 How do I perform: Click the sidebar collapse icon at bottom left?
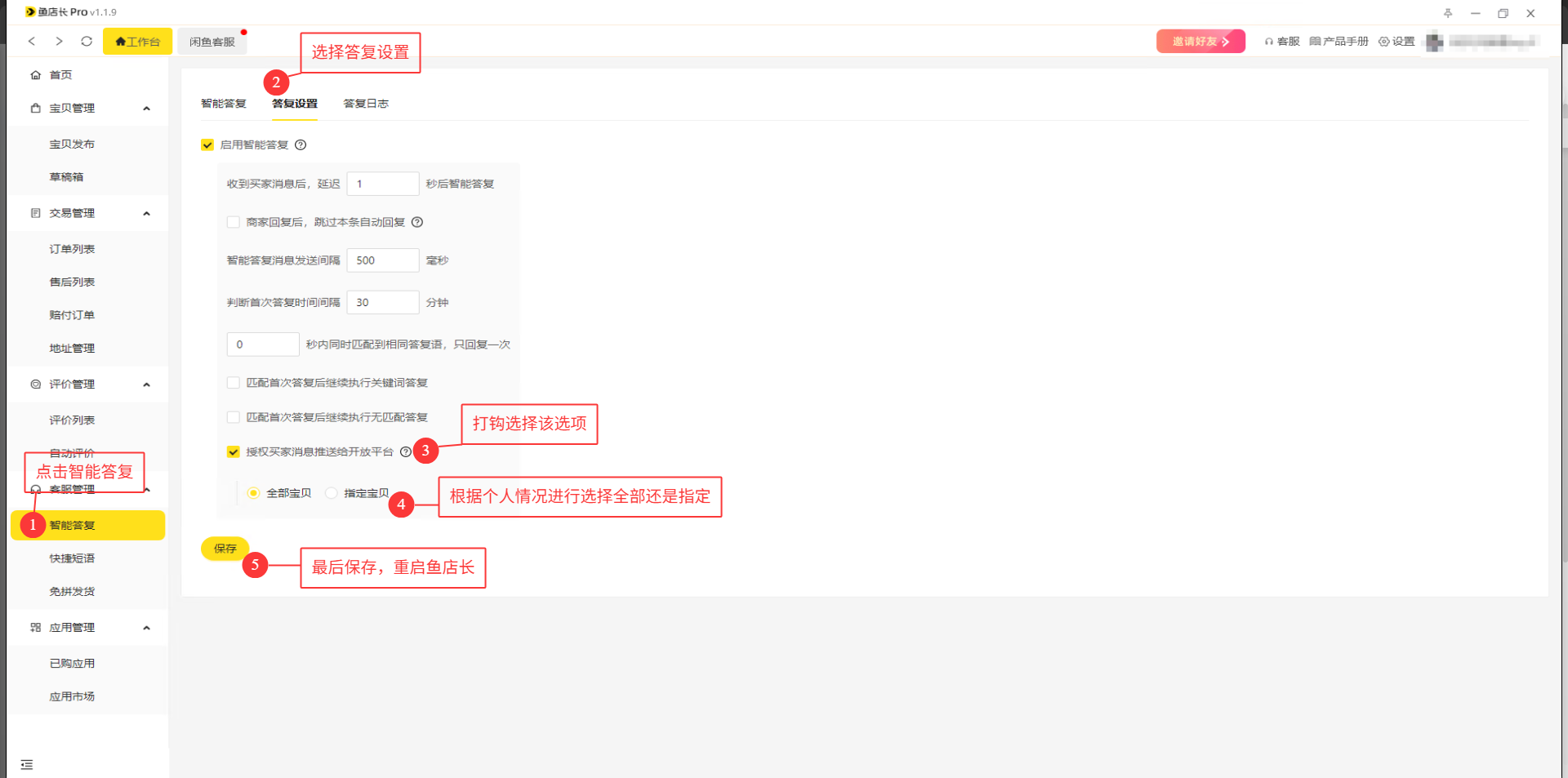27,765
